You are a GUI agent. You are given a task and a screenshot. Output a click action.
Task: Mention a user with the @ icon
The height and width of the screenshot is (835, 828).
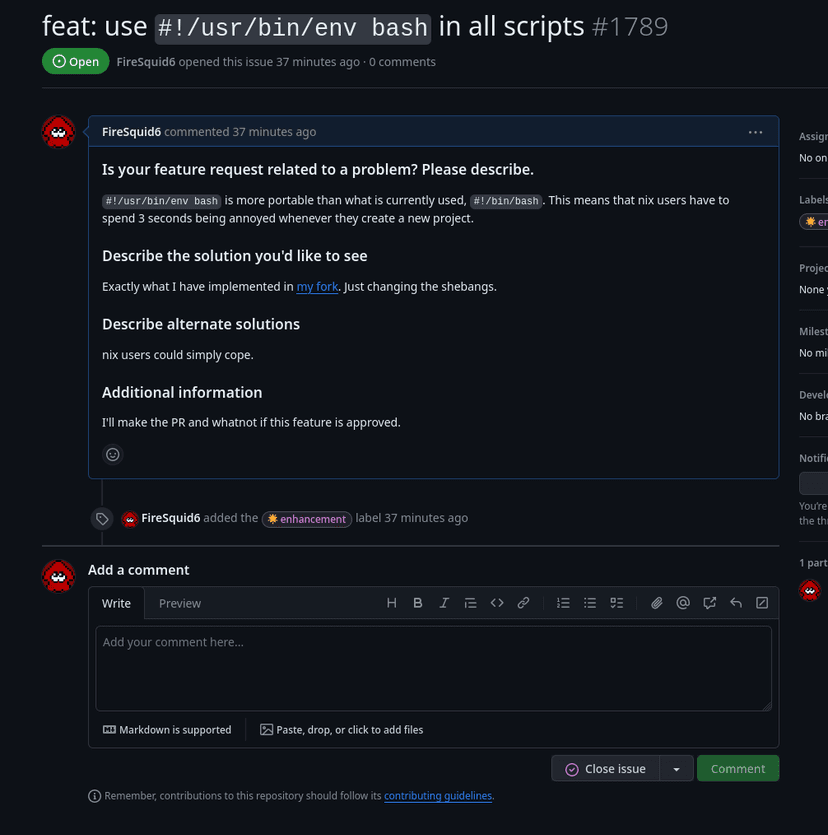click(683, 603)
